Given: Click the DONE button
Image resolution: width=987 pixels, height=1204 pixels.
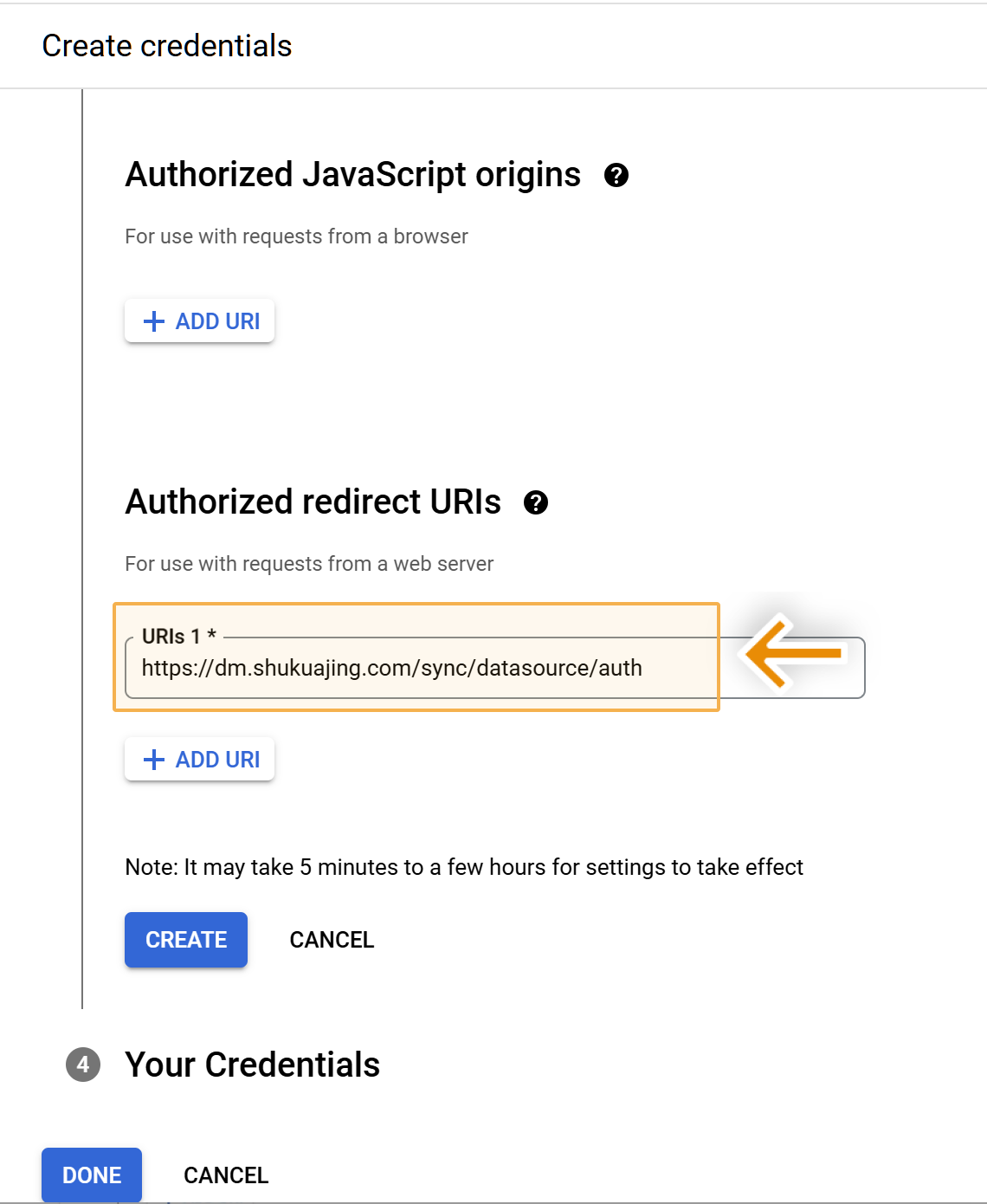Looking at the screenshot, I should (x=92, y=1175).
